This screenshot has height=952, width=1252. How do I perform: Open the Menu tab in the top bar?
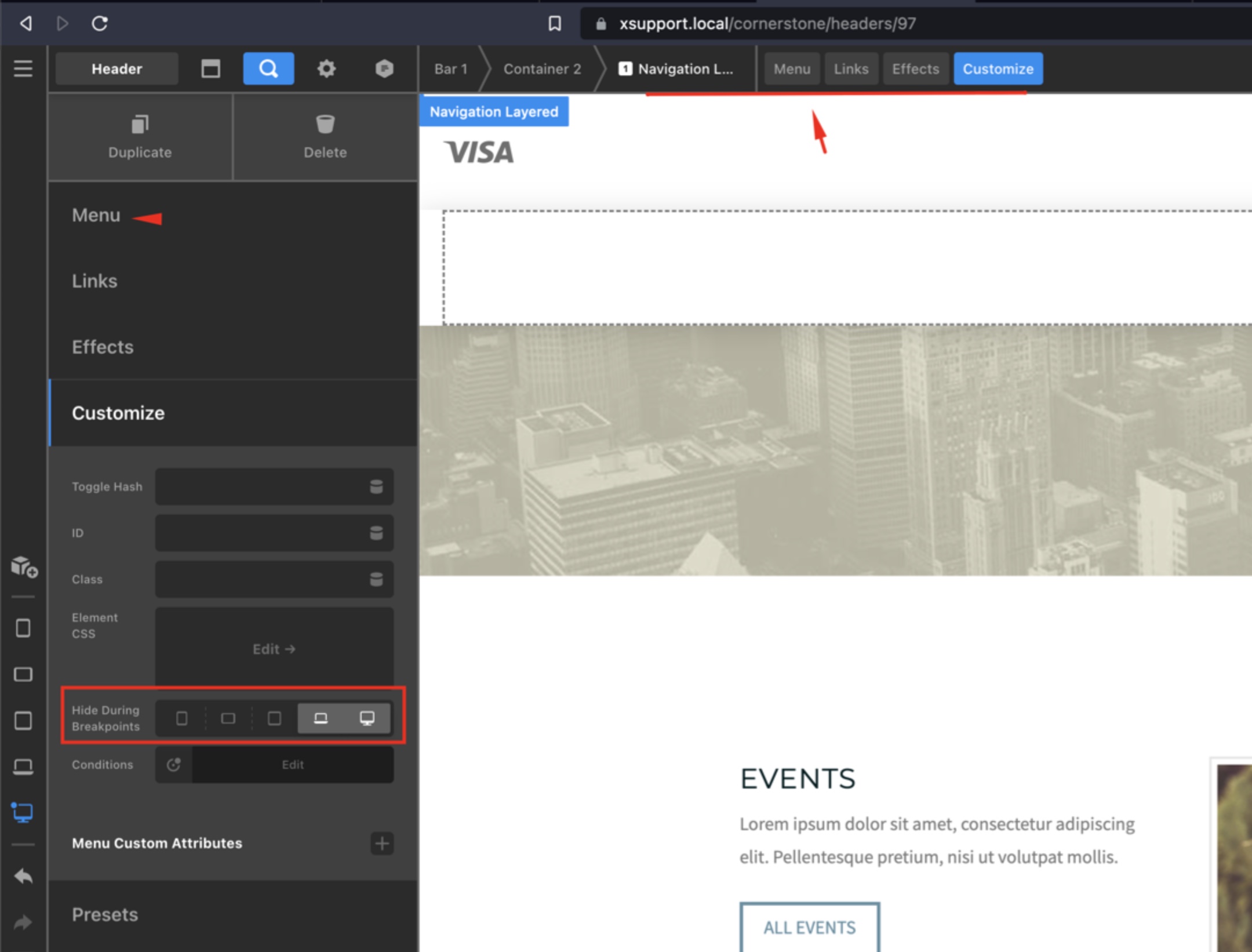tap(792, 69)
